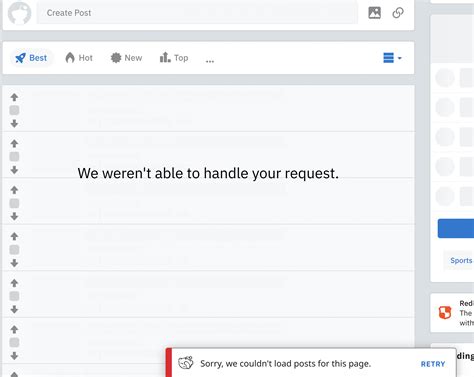Upvote the first placeholder post
Viewport: 474px width, 377px height.
point(14,97)
